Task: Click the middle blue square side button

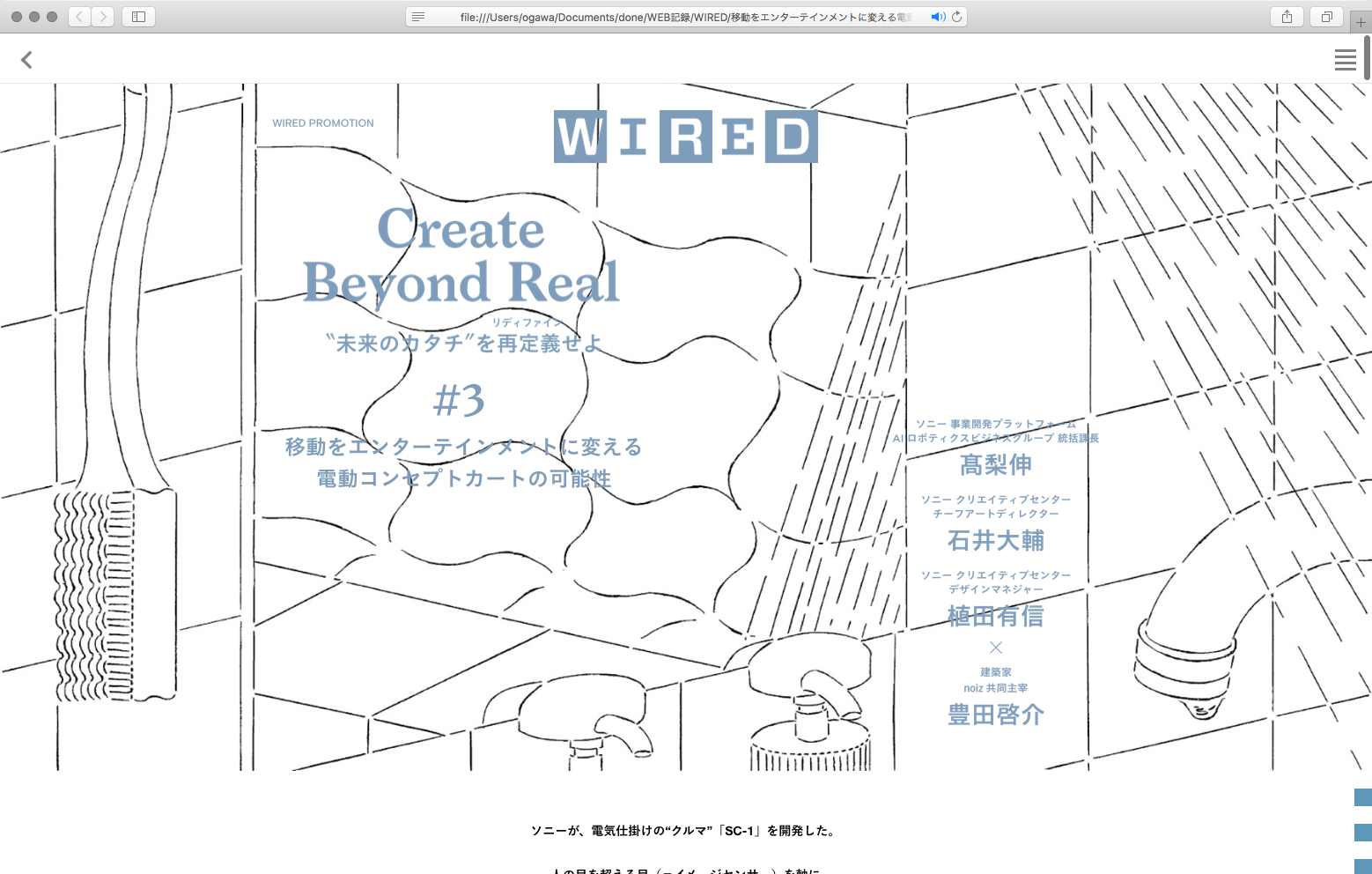Action: [x=1363, y=833]
